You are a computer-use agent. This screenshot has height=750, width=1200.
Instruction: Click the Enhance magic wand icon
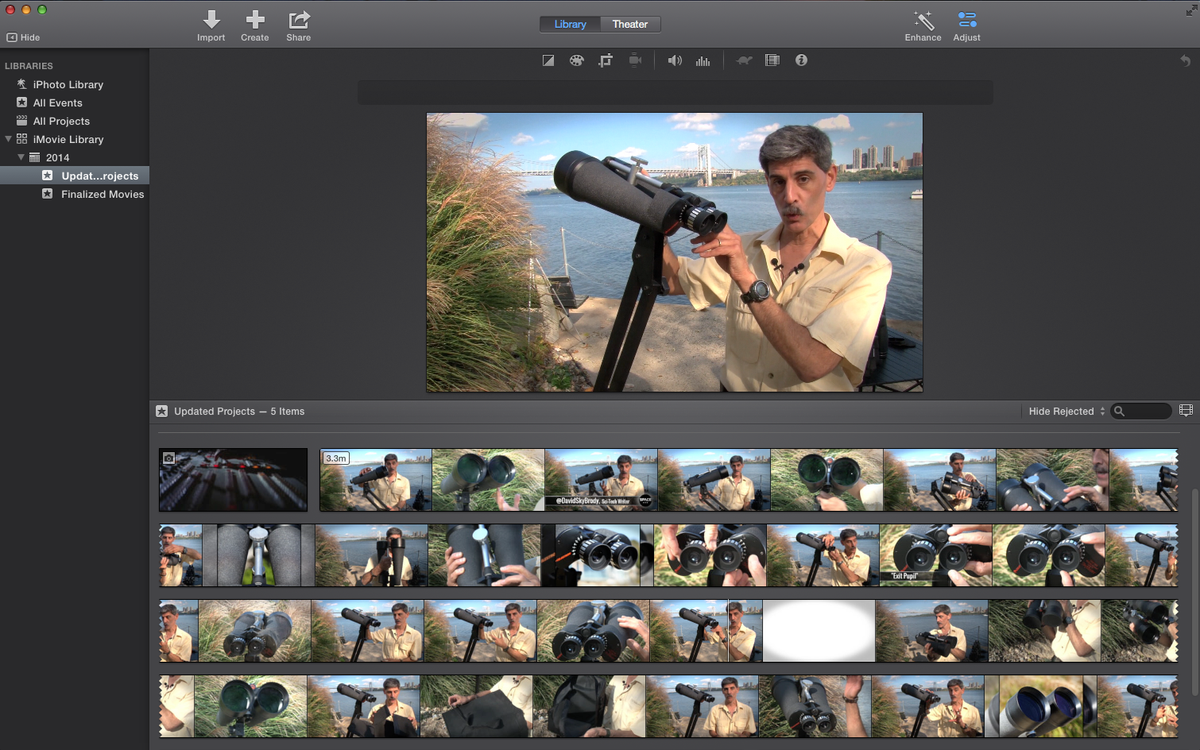point(922,25)
